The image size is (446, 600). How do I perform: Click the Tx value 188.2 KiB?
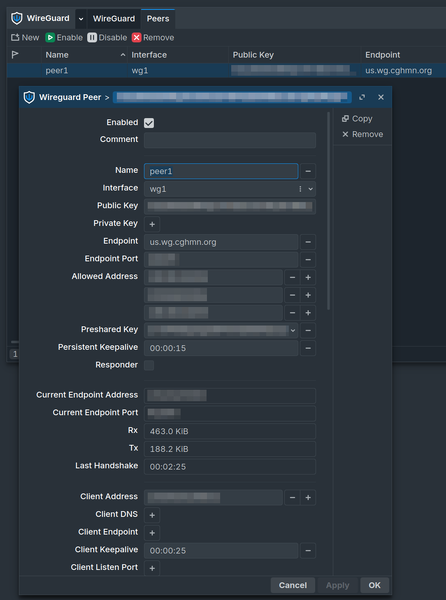click(230, 449)
